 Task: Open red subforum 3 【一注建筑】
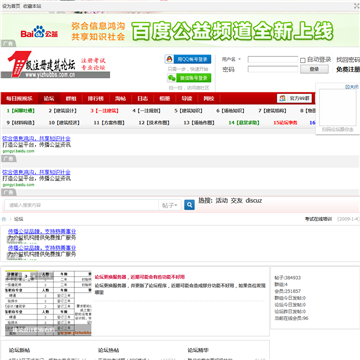point(104,111)
